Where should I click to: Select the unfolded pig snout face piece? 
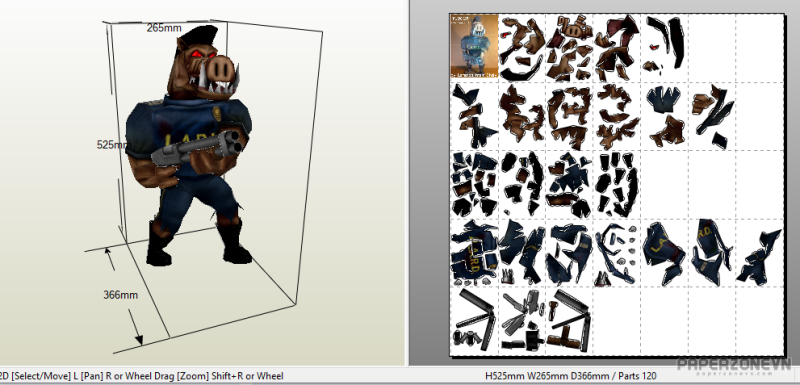click(x=573, y=28)
